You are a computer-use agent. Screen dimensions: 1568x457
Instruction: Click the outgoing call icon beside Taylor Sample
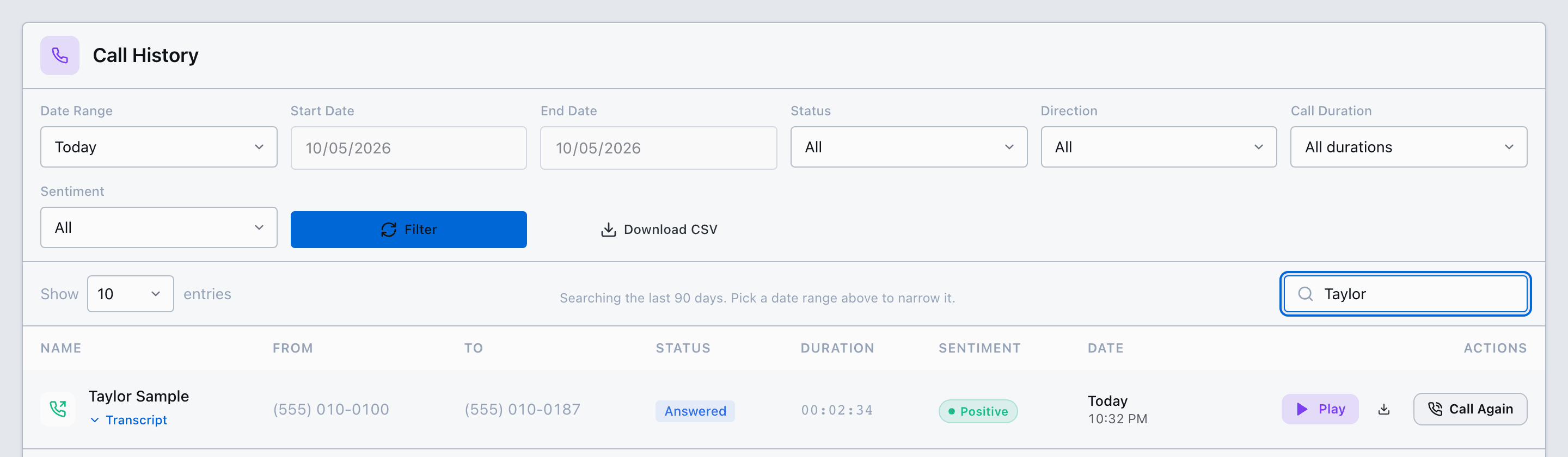tap(58, 409)
